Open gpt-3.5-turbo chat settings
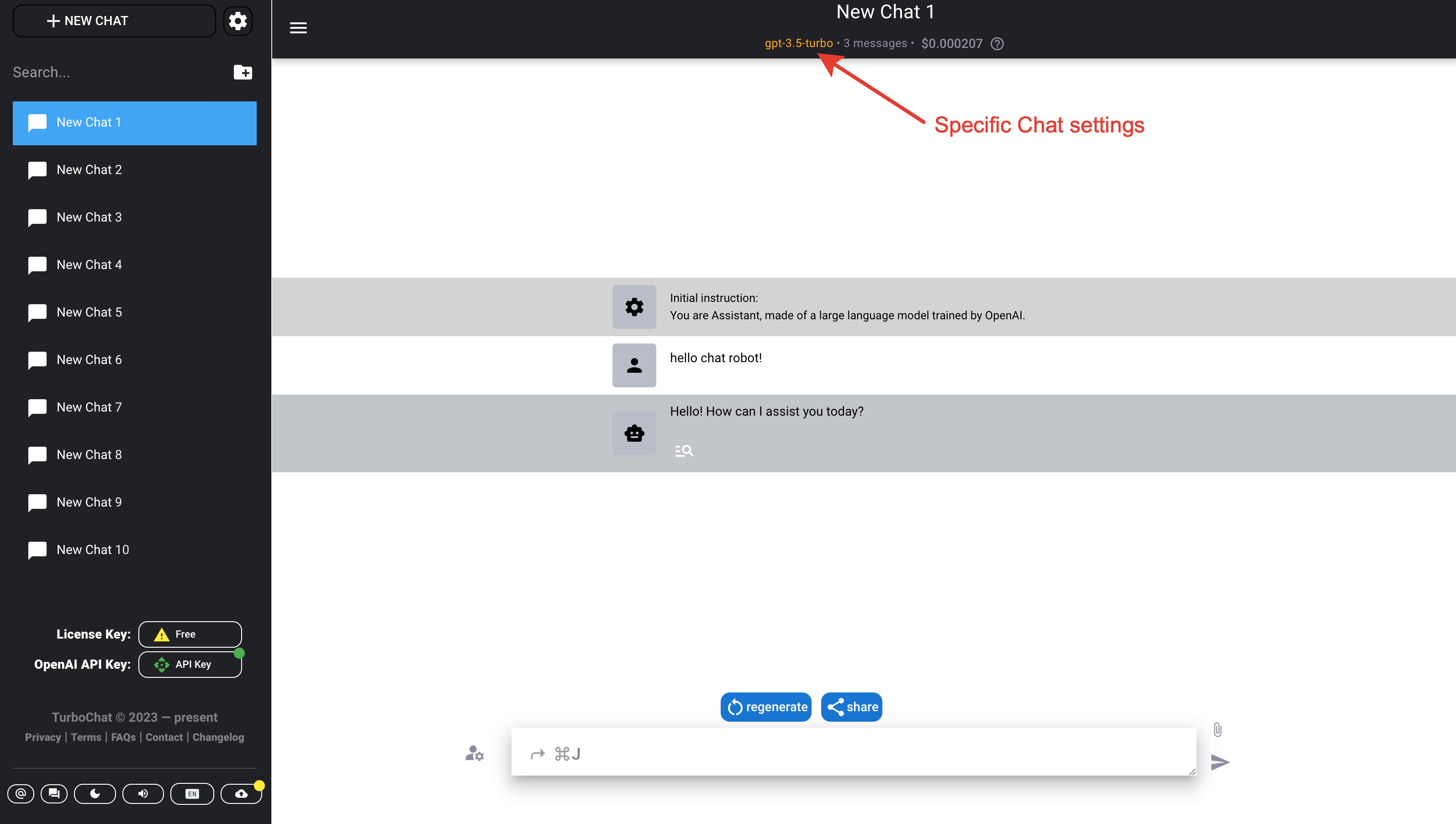 click(798, 43)
